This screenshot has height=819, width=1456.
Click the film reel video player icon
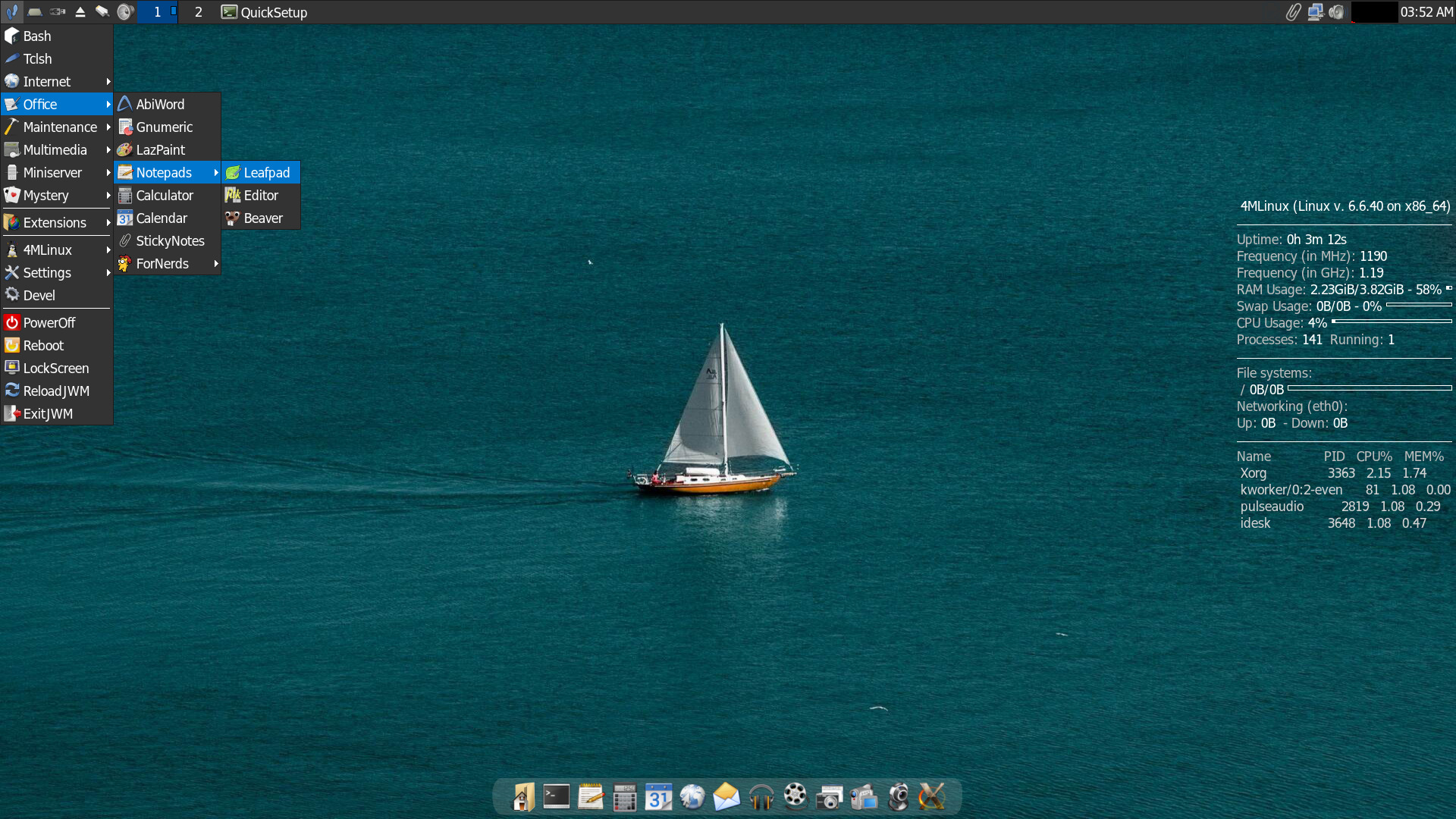click(795, 795)
